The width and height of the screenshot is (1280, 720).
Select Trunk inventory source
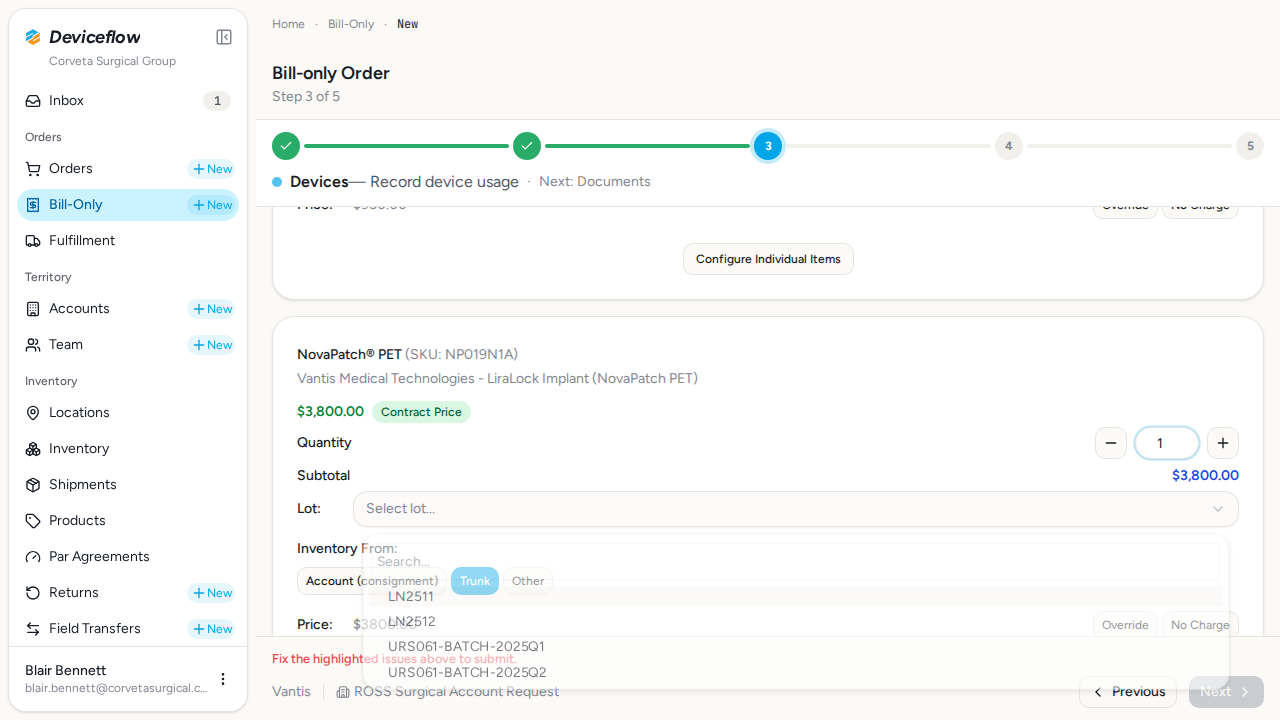pos(475,581)
